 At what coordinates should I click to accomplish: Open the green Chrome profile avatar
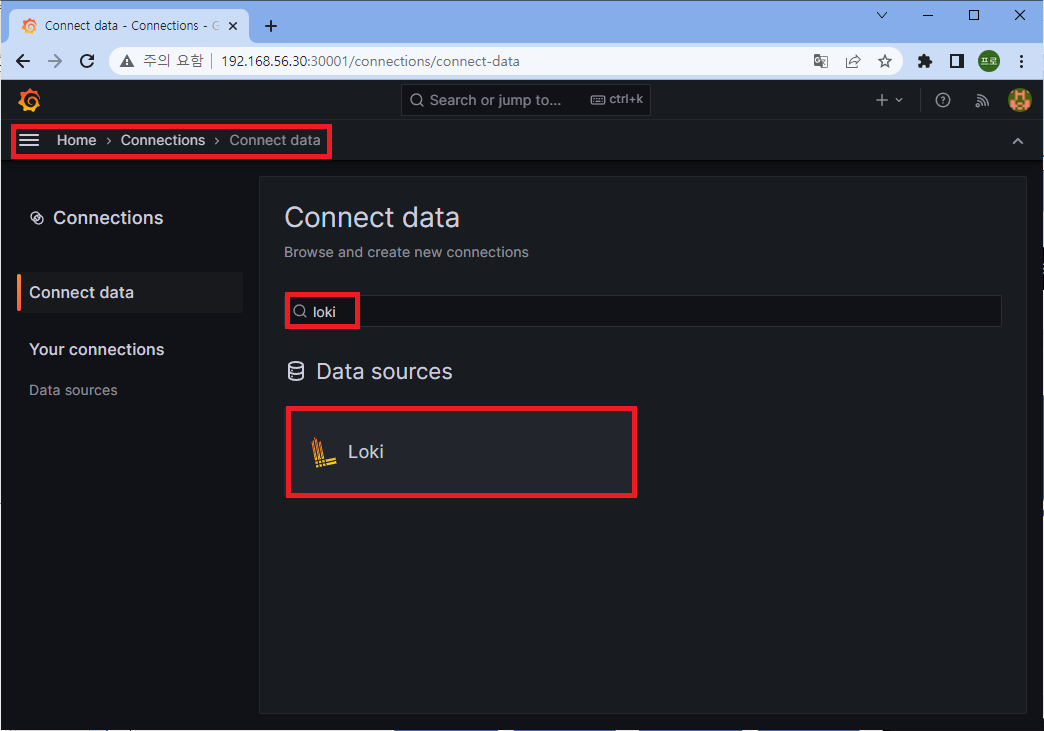[989, 61]
